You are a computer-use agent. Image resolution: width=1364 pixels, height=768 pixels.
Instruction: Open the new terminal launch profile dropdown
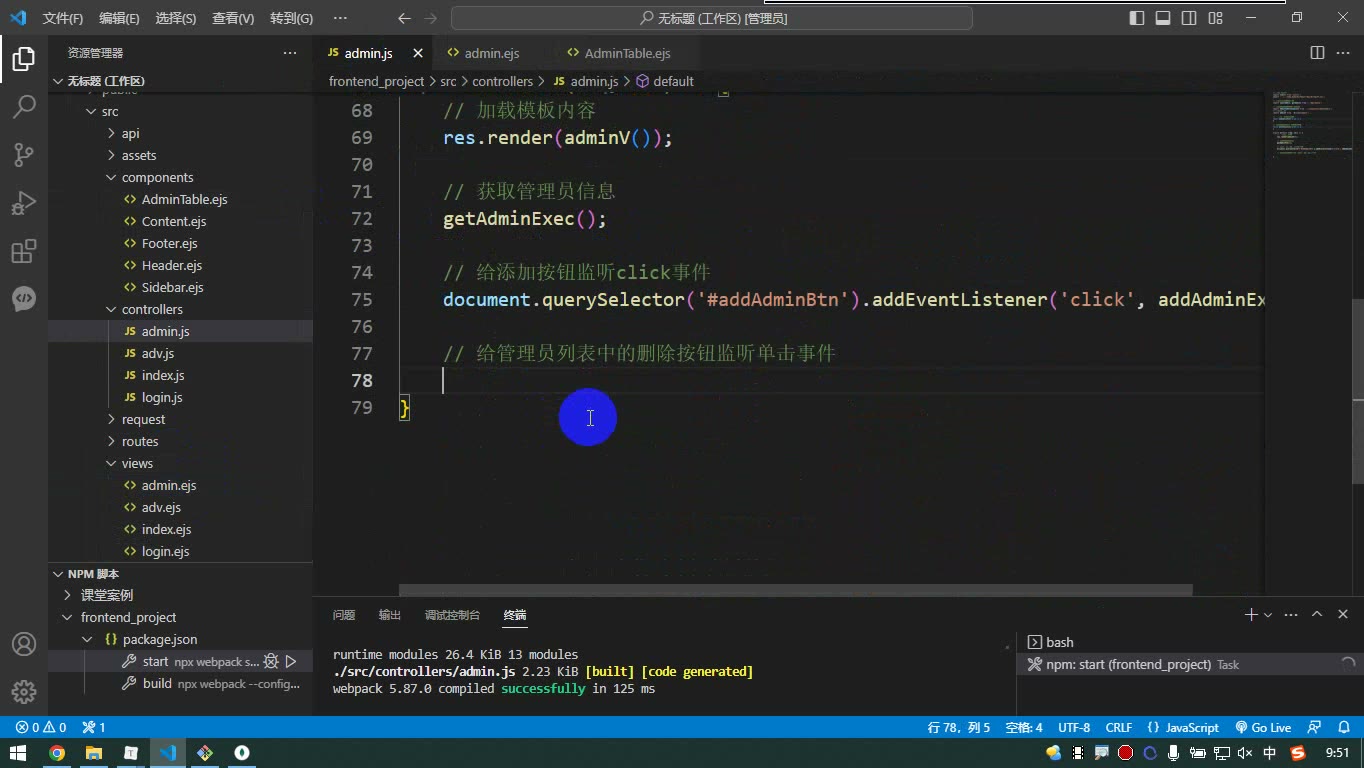pos(1268,615)
